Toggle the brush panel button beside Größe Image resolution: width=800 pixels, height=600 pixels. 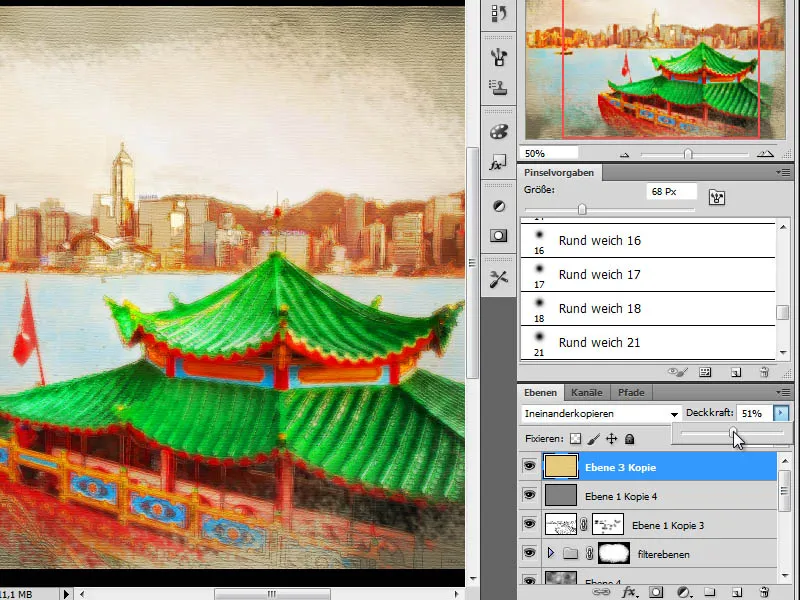(x=717, y=197)
